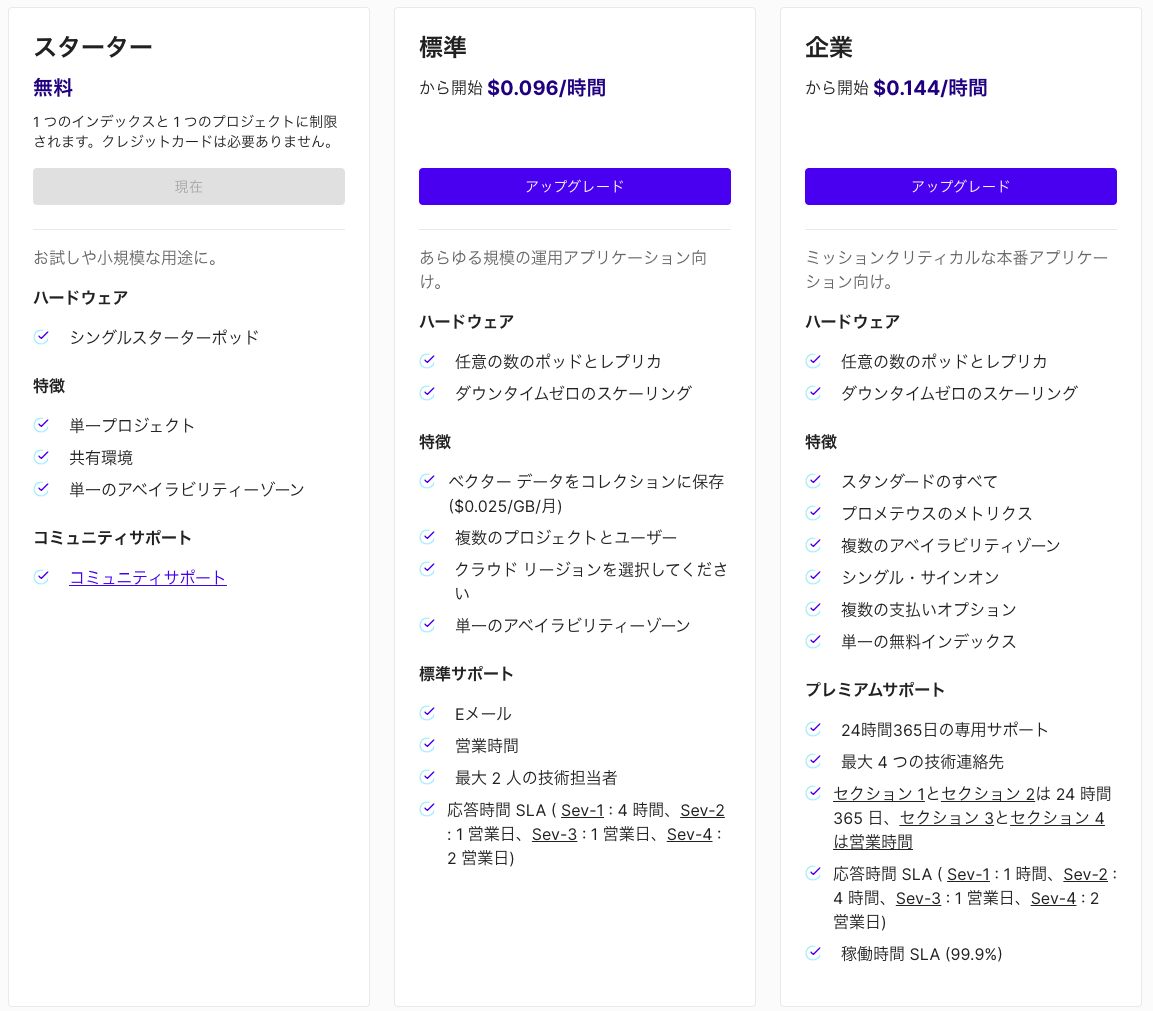The height and width of the screenshot is (1011, 1153).
Task: Click the 標準サポート section heading
Action: point(466,674)
